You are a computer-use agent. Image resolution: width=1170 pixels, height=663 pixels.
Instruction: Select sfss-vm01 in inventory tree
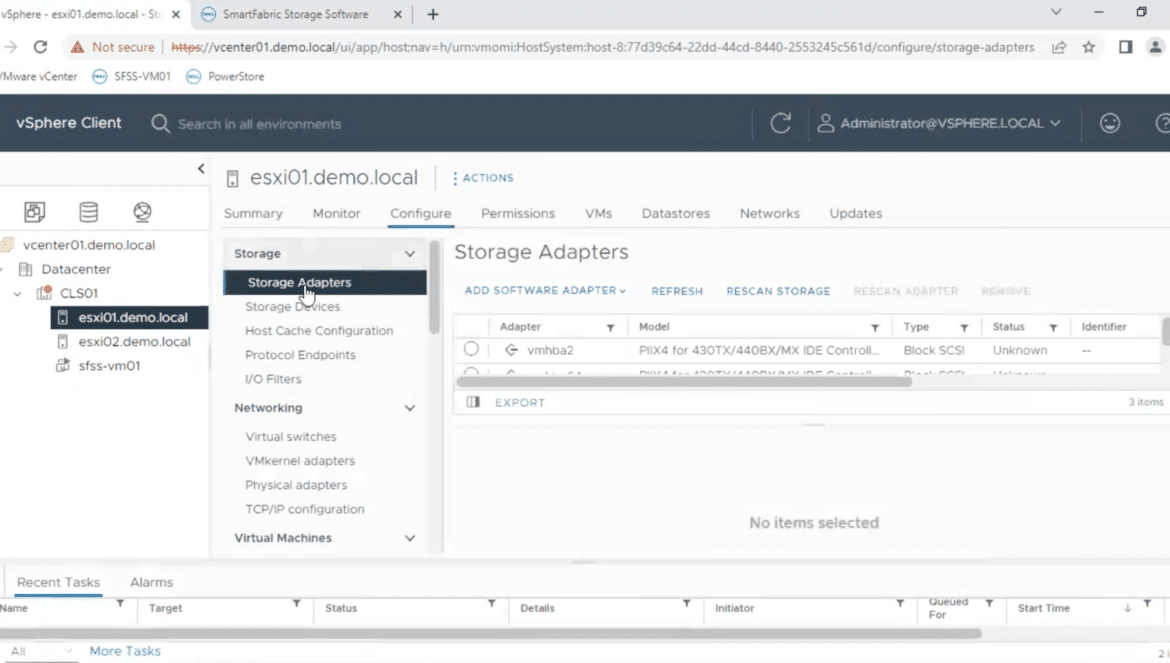(x=109, y=365)
